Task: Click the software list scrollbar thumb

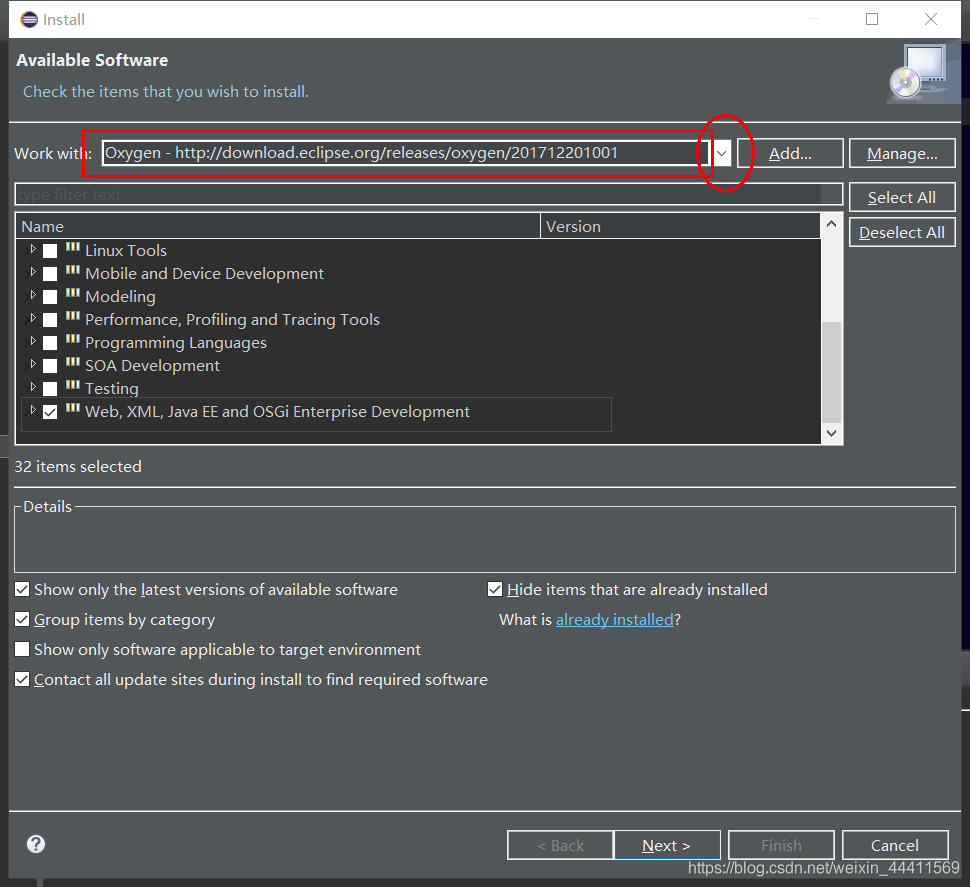Action: click(x=831, y=372)
